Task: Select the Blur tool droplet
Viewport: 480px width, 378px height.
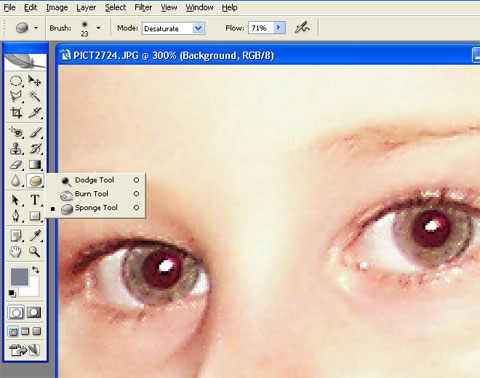Action: (x=16, y=181)
